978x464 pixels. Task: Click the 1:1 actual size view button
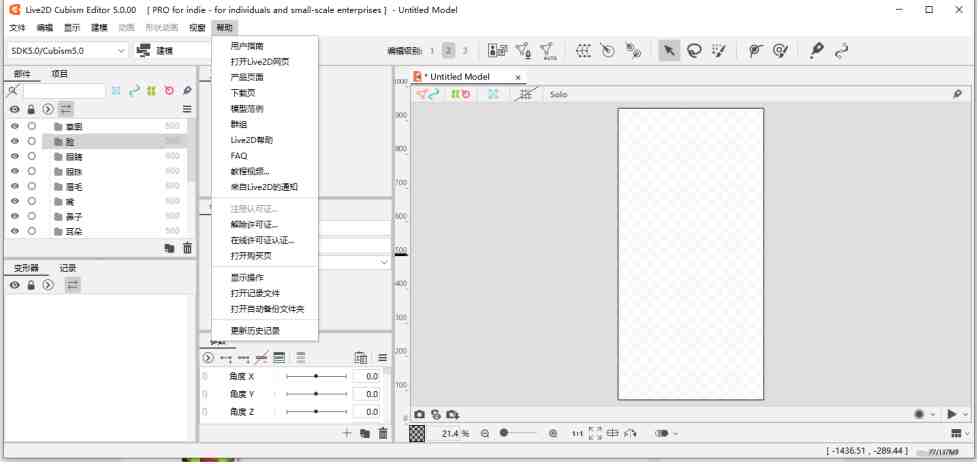(x=578, y=433)
